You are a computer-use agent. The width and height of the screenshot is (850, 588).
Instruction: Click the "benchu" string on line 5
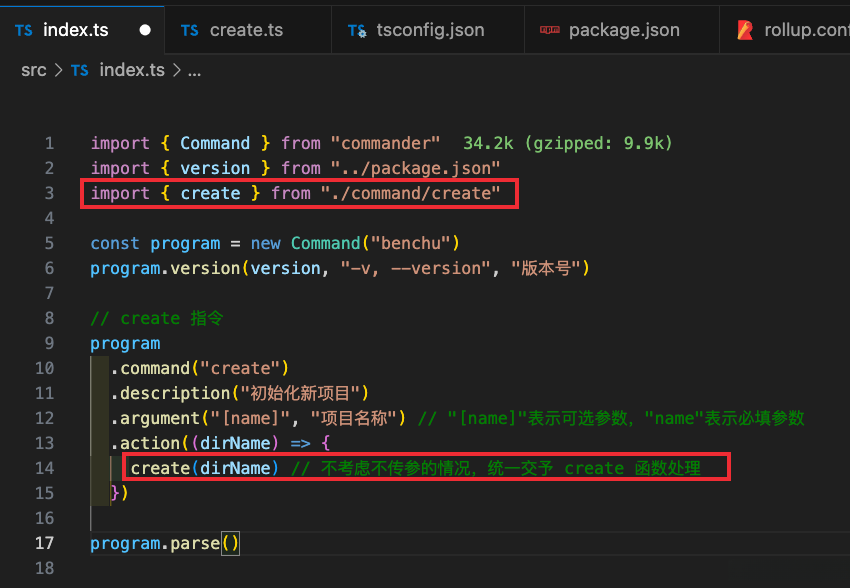(x=410, y=243)
